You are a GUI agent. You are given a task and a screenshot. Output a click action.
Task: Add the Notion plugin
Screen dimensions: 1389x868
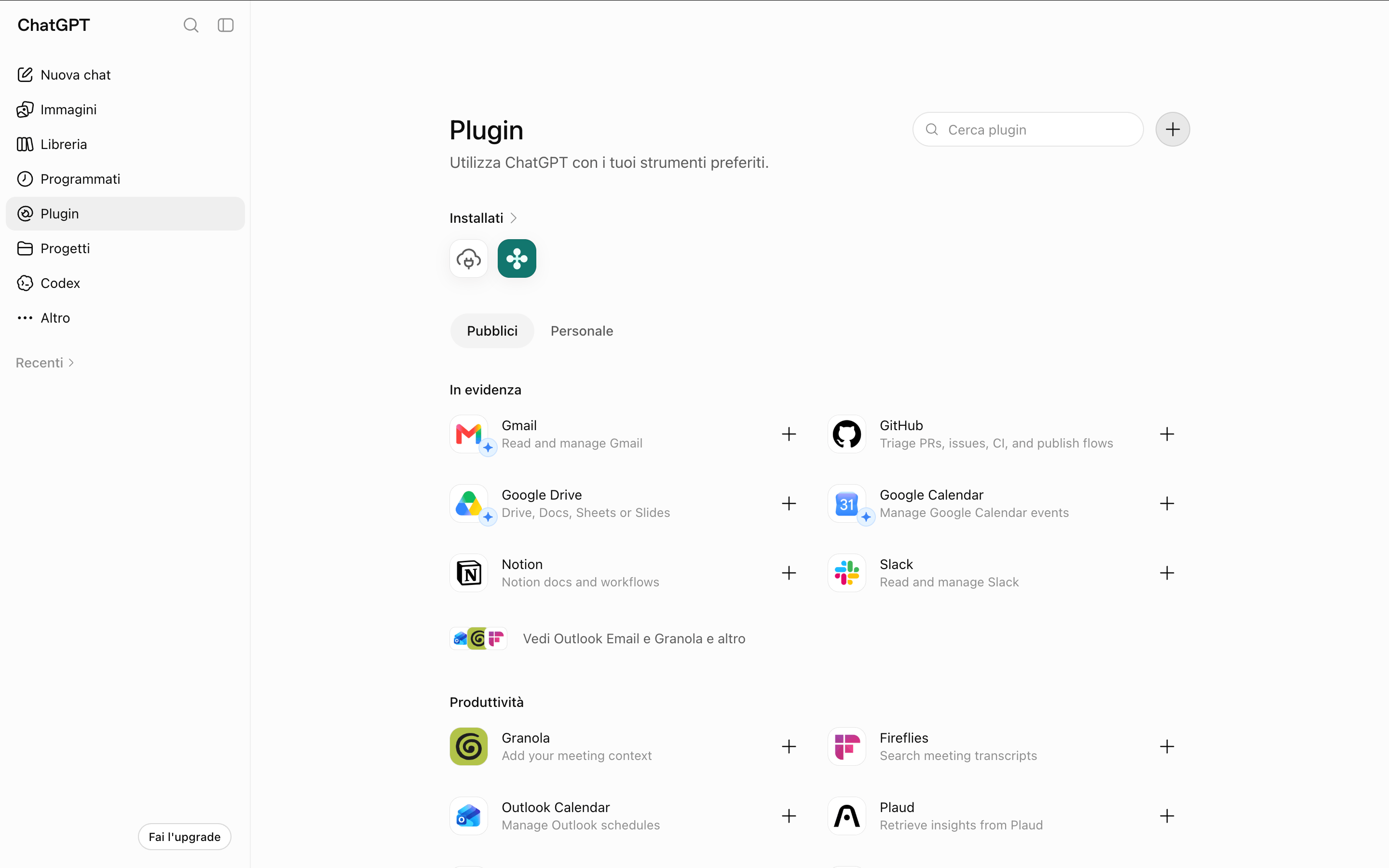pos(789,573)
